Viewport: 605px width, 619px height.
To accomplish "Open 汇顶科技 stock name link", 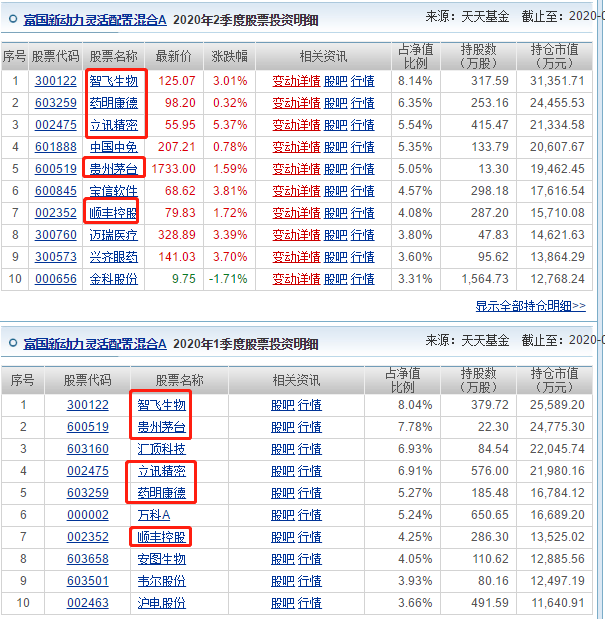I will click(x=161, y=449).
